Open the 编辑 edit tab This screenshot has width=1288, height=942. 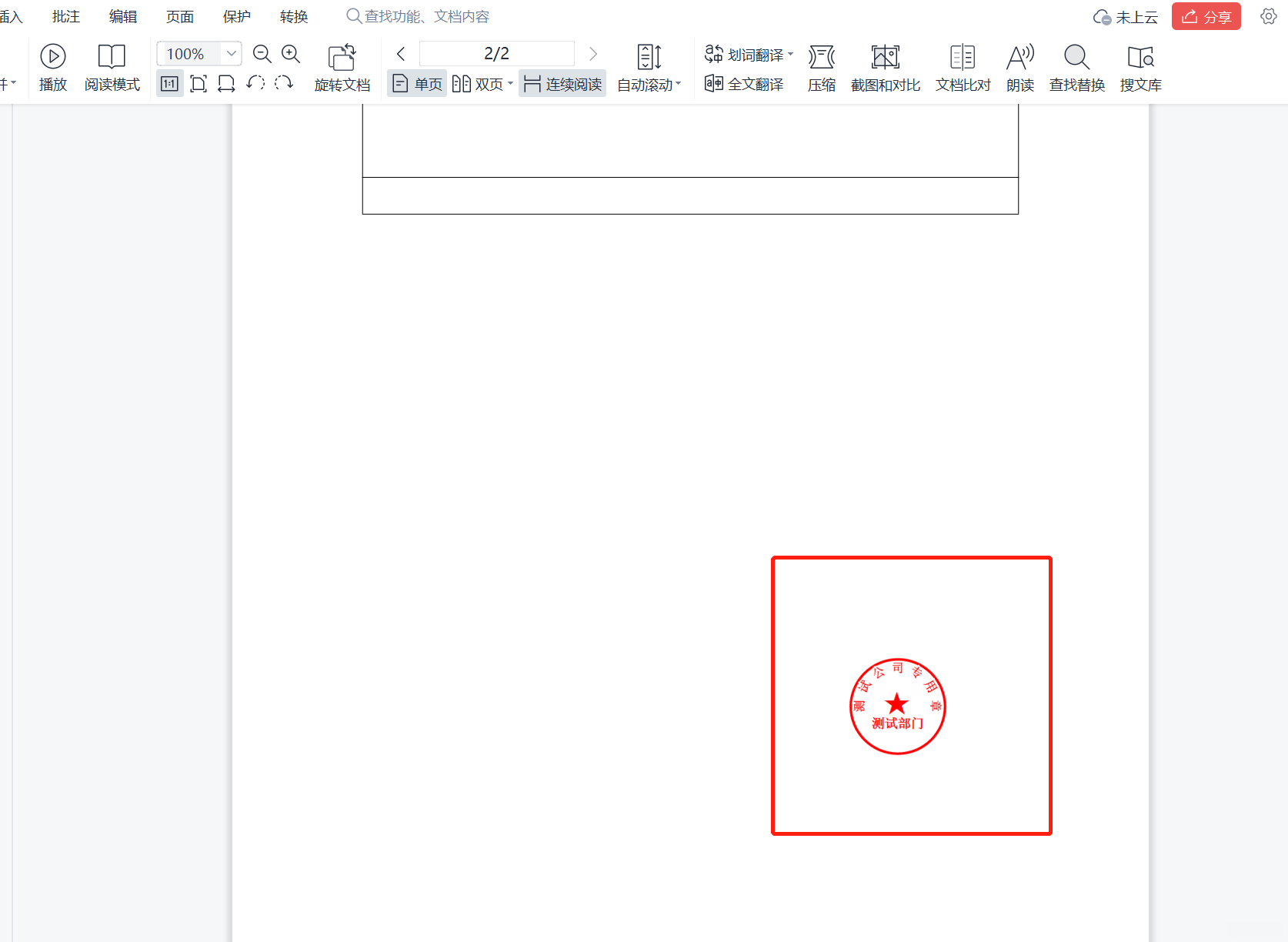(123, 17)
